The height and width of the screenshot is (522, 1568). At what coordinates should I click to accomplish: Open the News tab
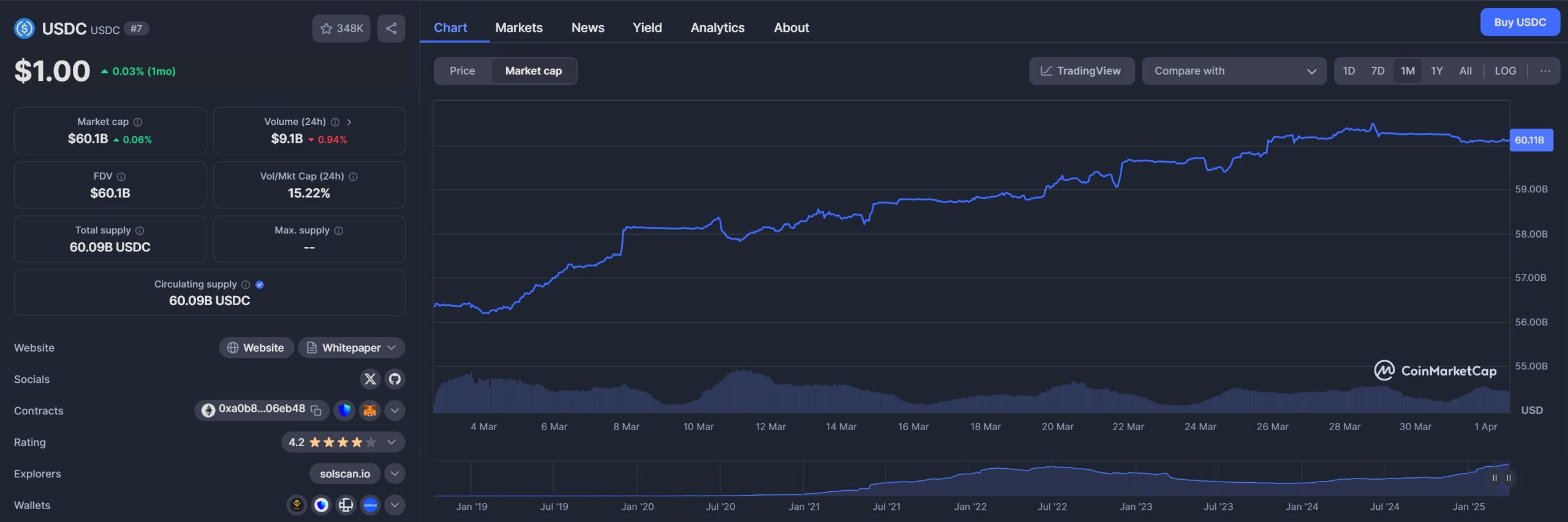[588, 28]
